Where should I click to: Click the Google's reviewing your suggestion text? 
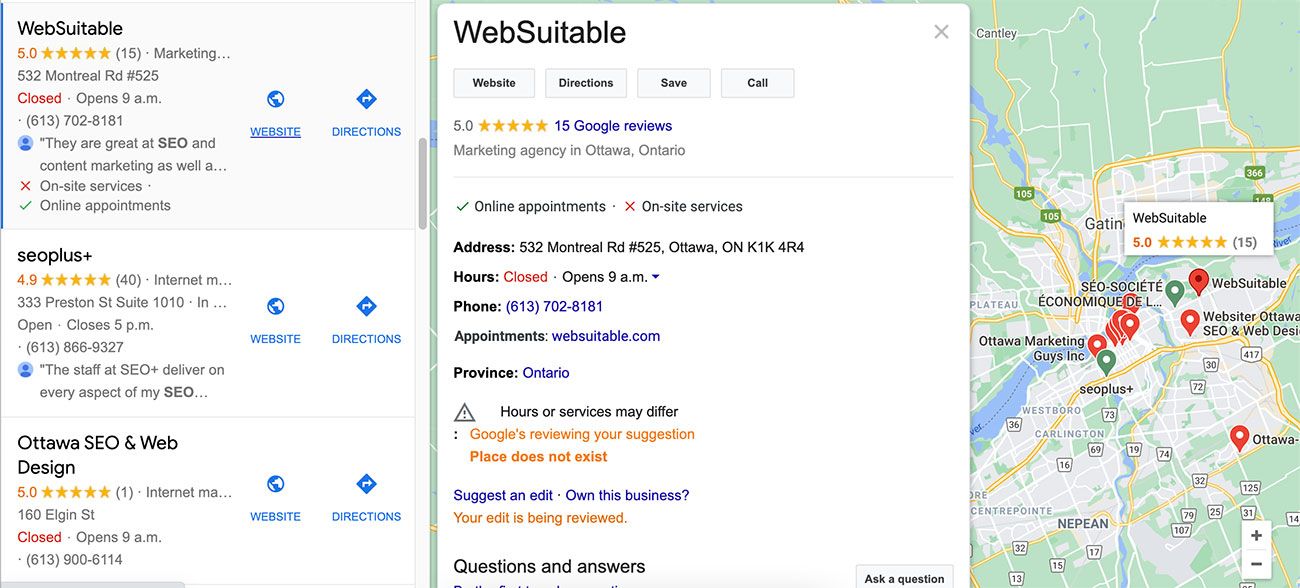coord(582,434)
